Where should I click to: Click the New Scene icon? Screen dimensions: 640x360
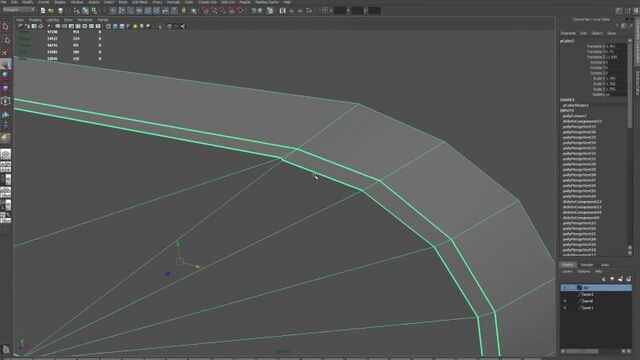[x=43, y=11]
